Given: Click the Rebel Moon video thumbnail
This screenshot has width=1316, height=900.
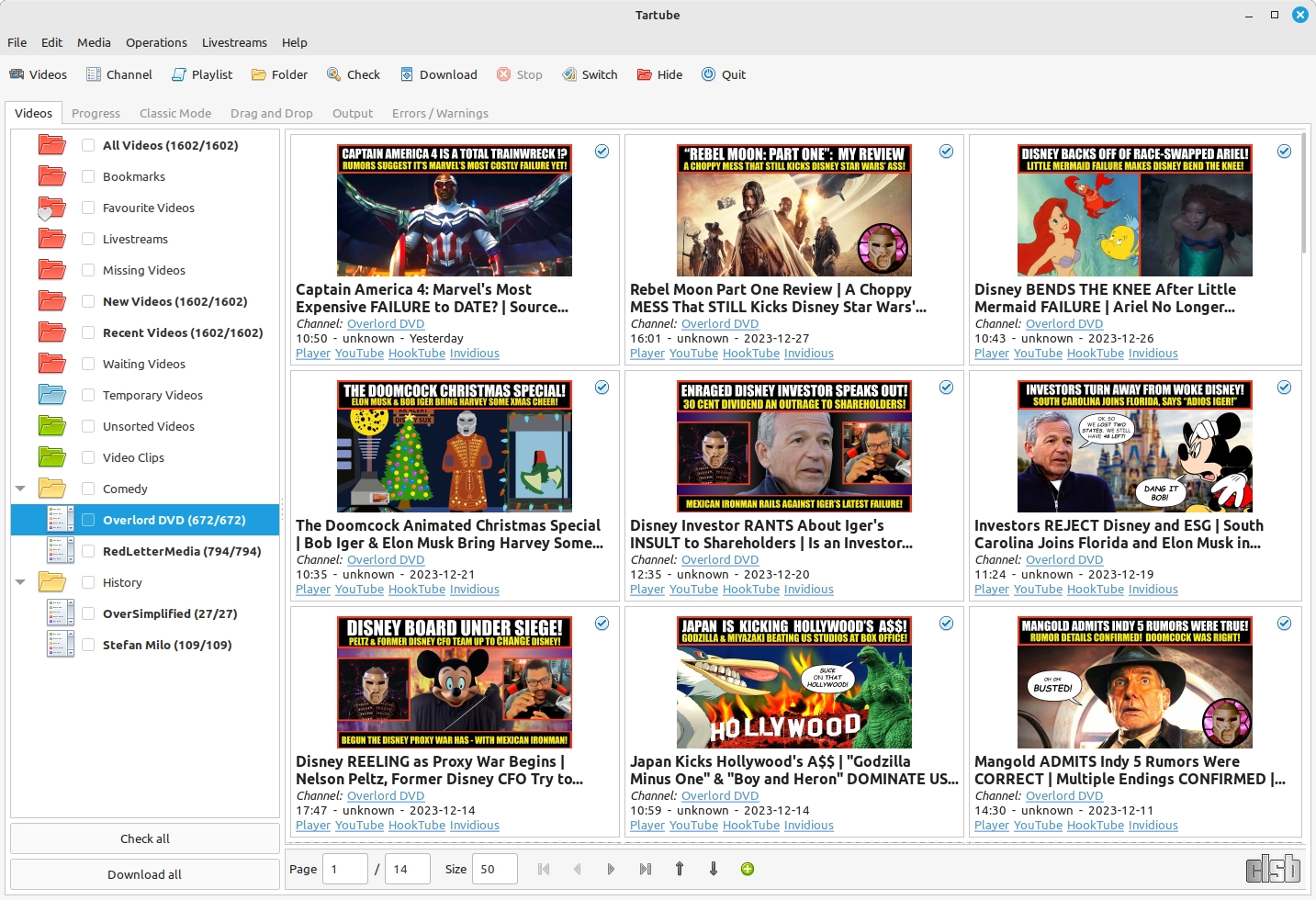Looking at the screenshot, I should (792, 209).
